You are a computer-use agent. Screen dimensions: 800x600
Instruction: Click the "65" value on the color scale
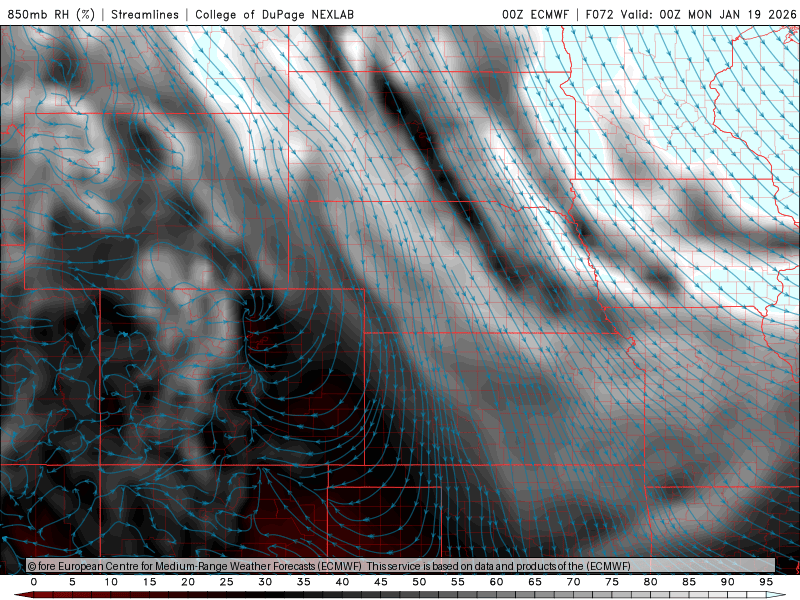pos(535,582)
